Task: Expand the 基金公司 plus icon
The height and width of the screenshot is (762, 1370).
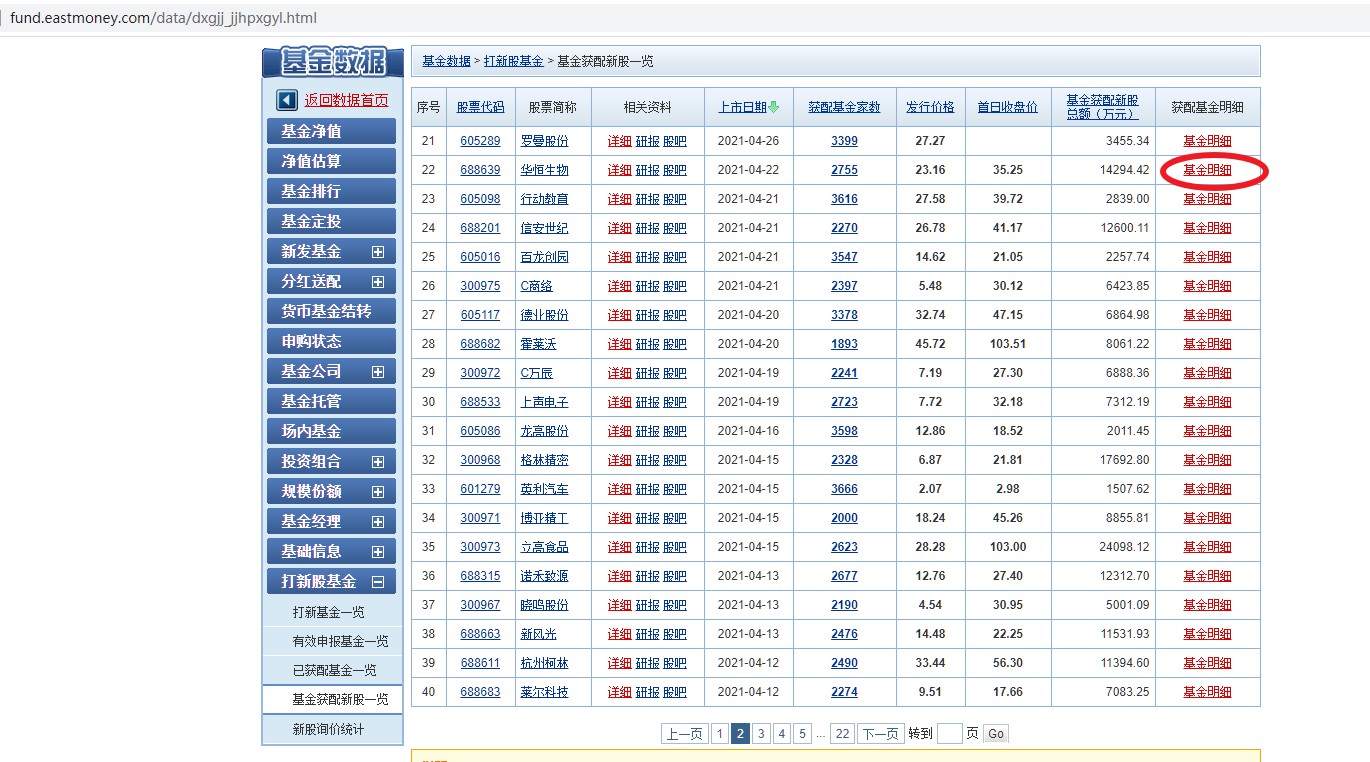Action: [x=378, y=372]
